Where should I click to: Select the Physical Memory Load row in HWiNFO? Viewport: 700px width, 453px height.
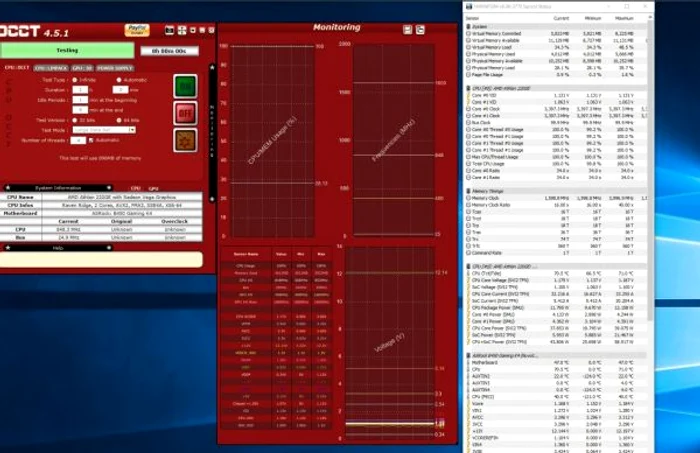pos(556,68)
